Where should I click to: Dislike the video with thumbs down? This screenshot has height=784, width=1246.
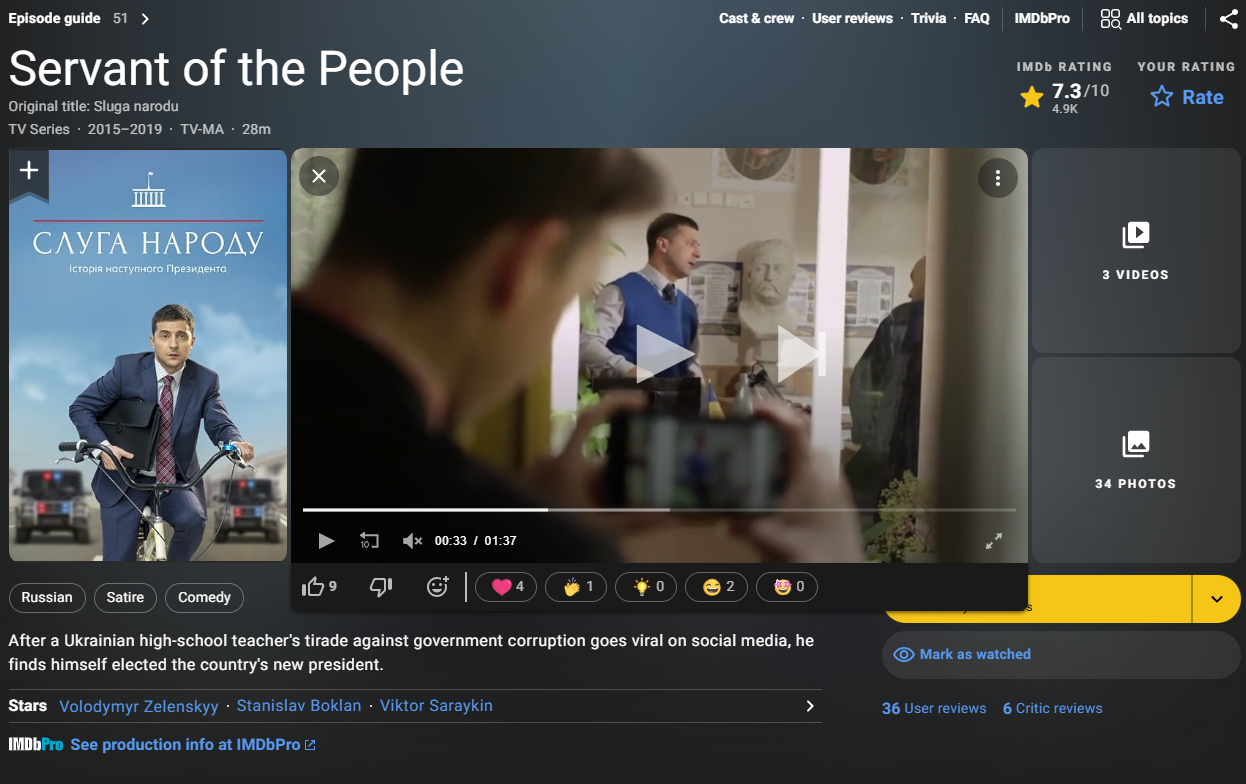click(x=381, y=587)
